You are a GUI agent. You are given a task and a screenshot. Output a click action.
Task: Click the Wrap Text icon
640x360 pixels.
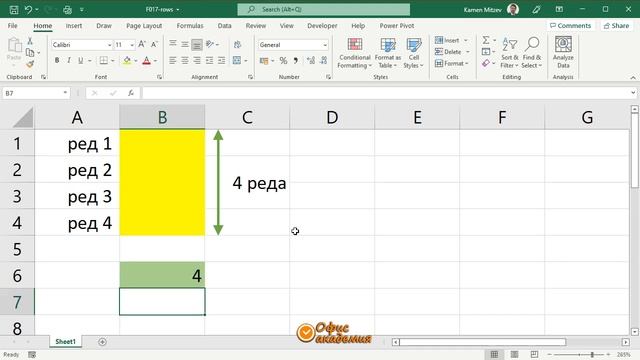click(237, 44)
